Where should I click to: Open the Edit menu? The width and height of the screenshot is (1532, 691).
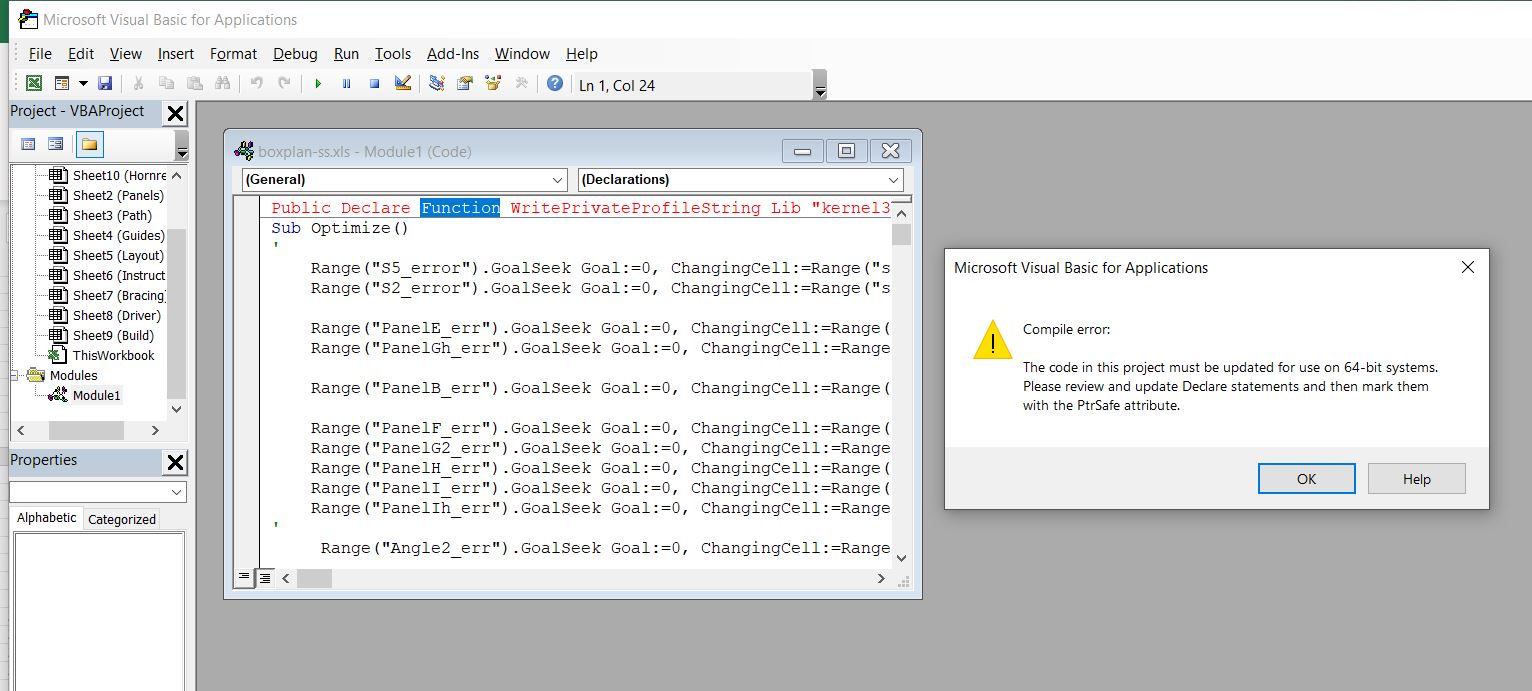pyautogui.click(x=81, y=54)
